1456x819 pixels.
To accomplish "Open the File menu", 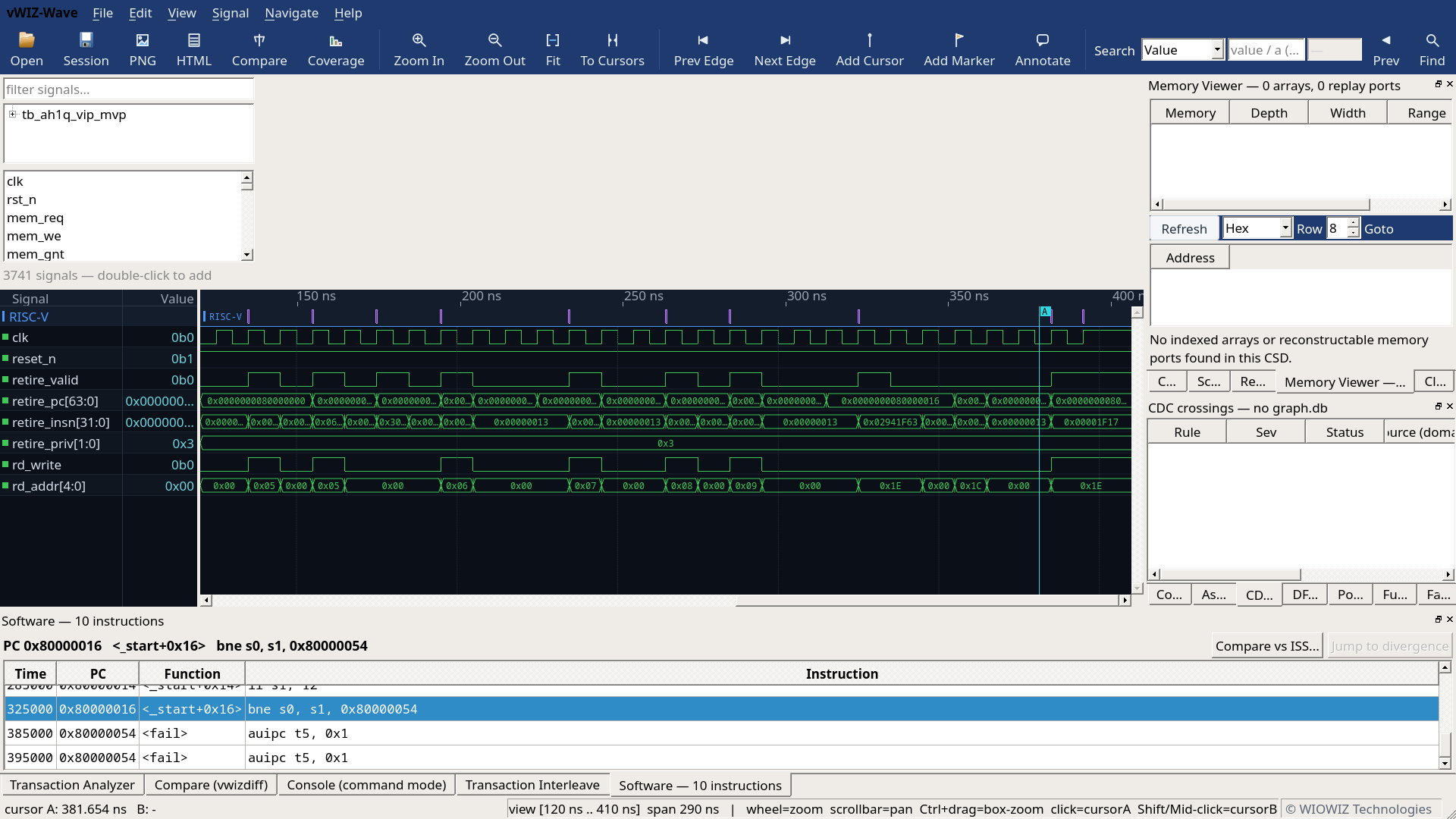I will [102, 13].
